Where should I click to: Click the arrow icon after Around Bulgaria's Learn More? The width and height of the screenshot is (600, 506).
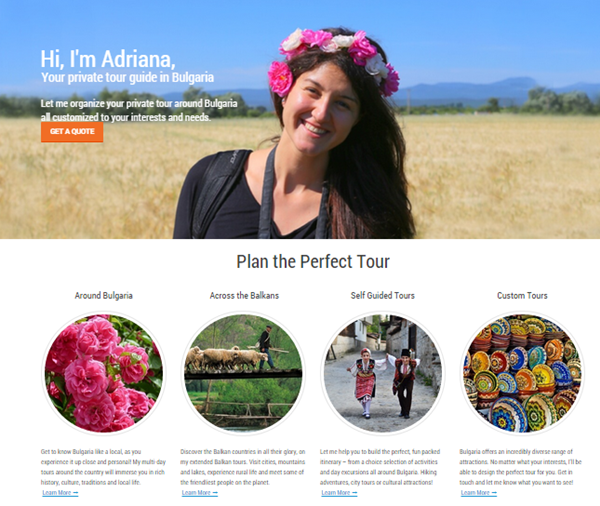[75, 493]
